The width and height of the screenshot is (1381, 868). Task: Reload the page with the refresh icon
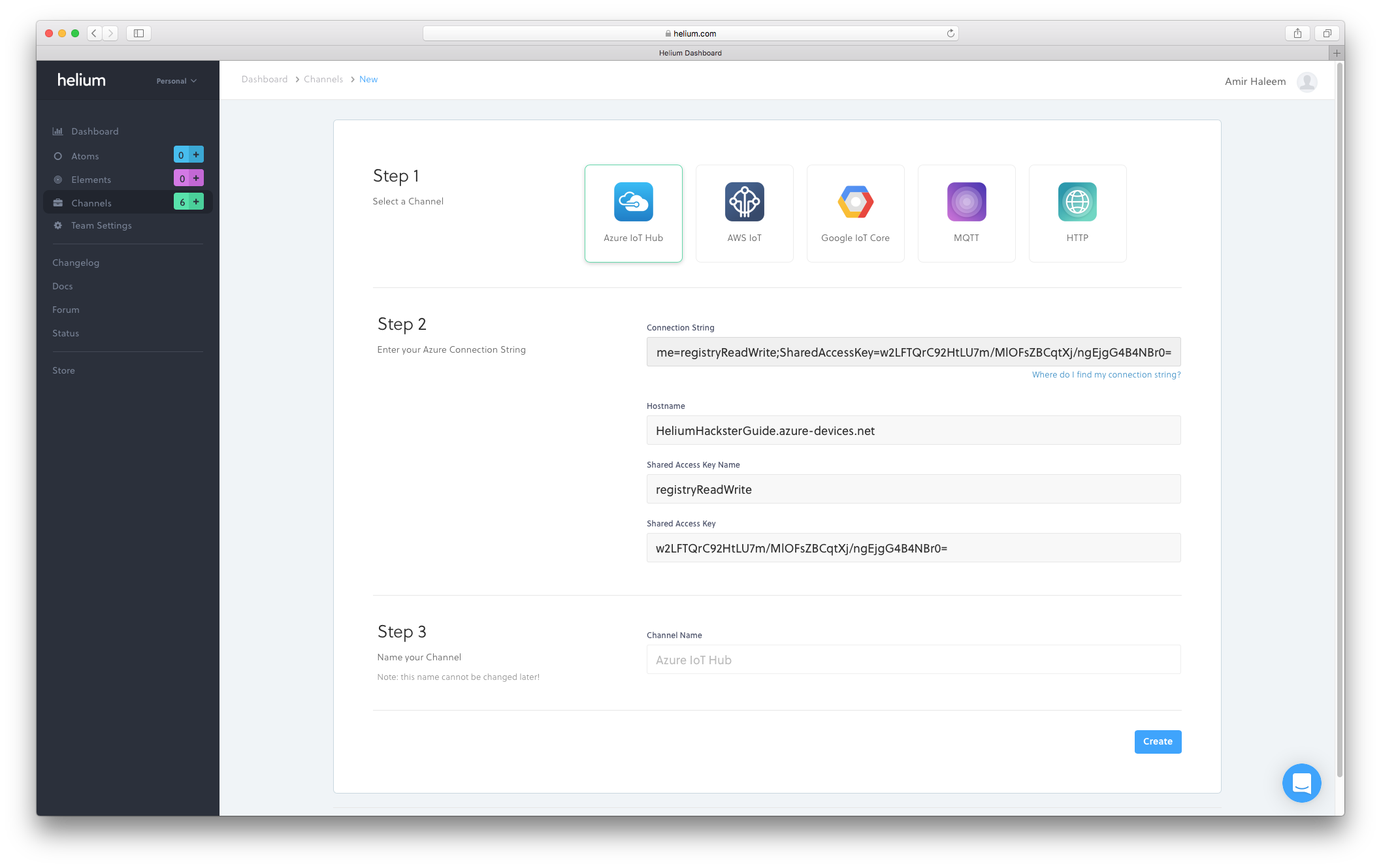click(950, 33)
